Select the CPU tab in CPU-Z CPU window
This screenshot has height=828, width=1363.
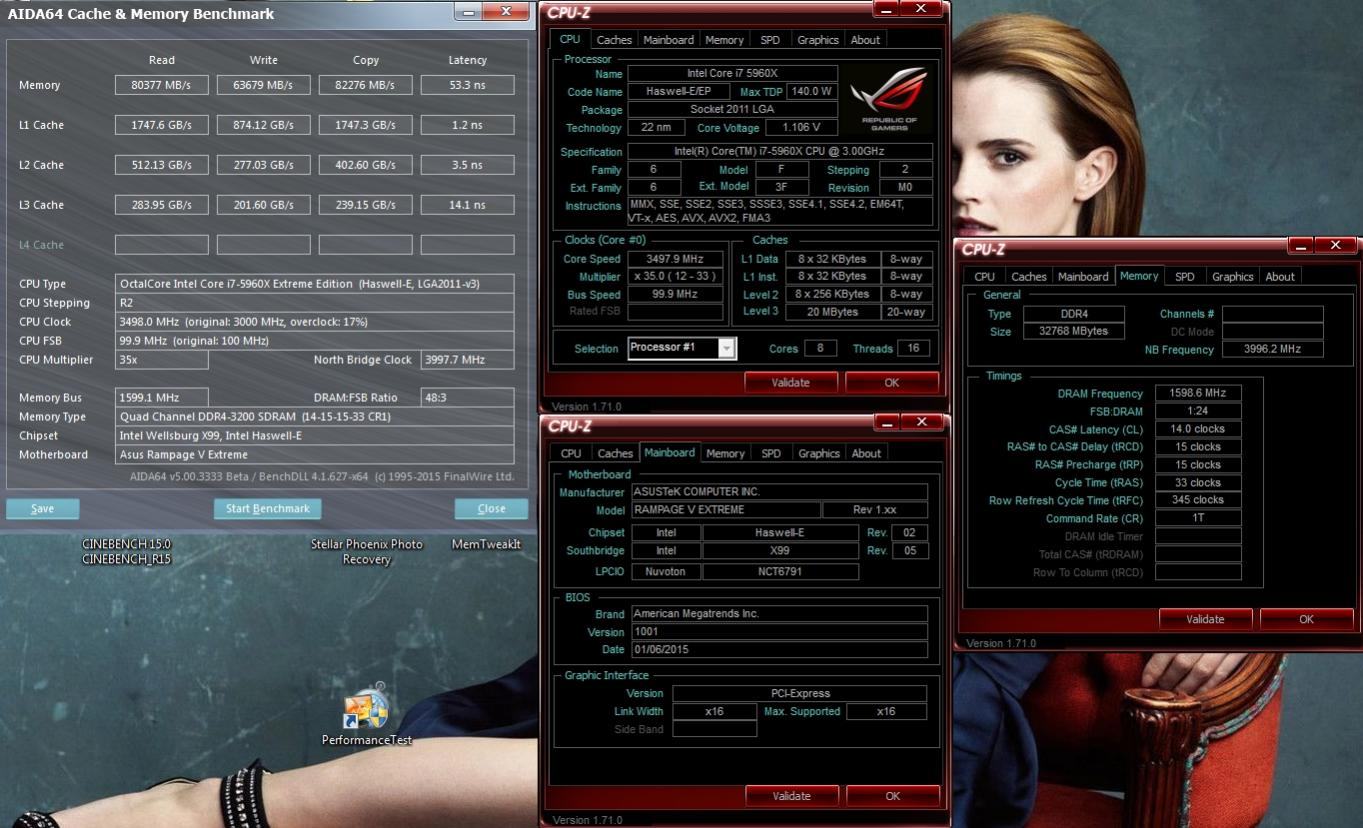click(x=570, y=39)
